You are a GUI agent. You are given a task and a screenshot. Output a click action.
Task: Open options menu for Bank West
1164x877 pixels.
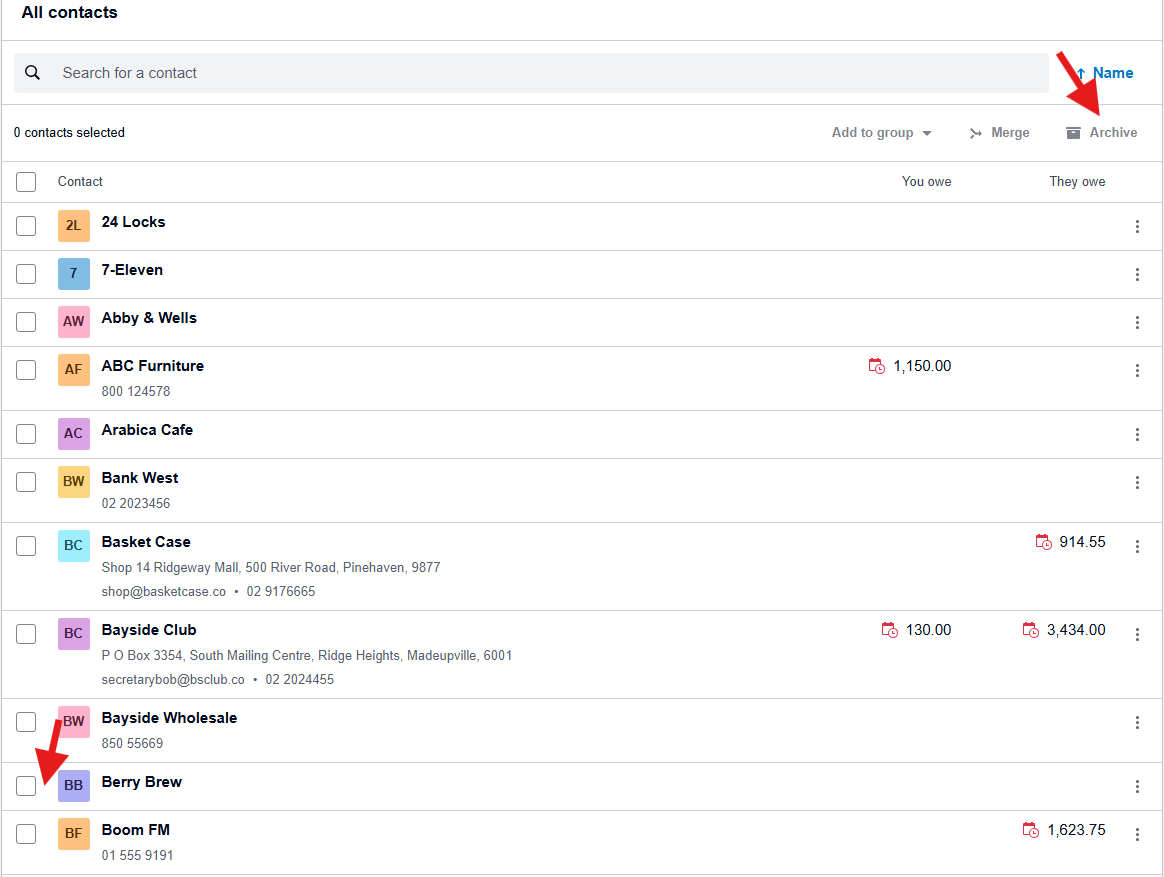click(1137, 483)
